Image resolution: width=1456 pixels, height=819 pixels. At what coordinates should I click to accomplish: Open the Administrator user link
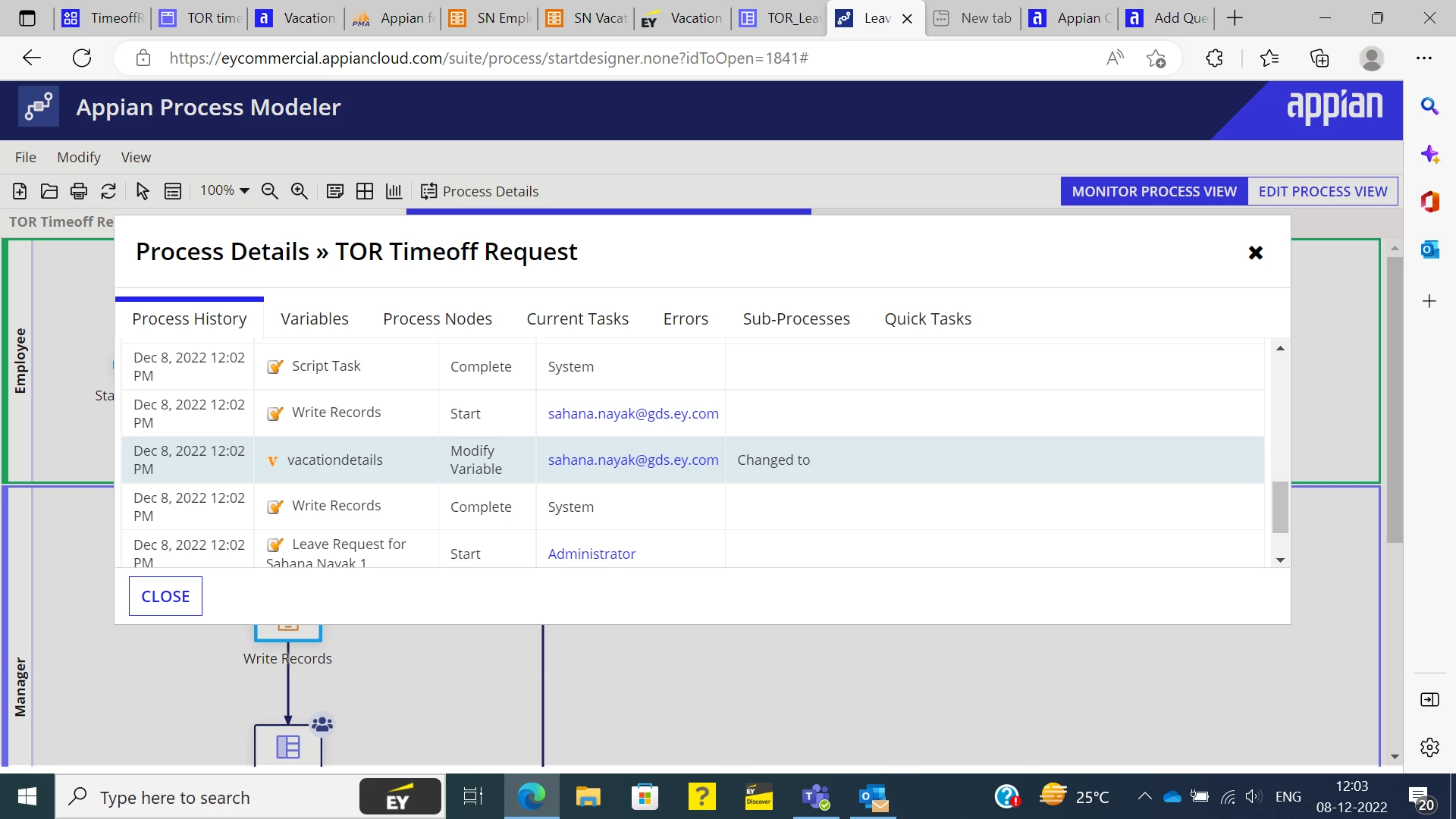click(591, 554)
